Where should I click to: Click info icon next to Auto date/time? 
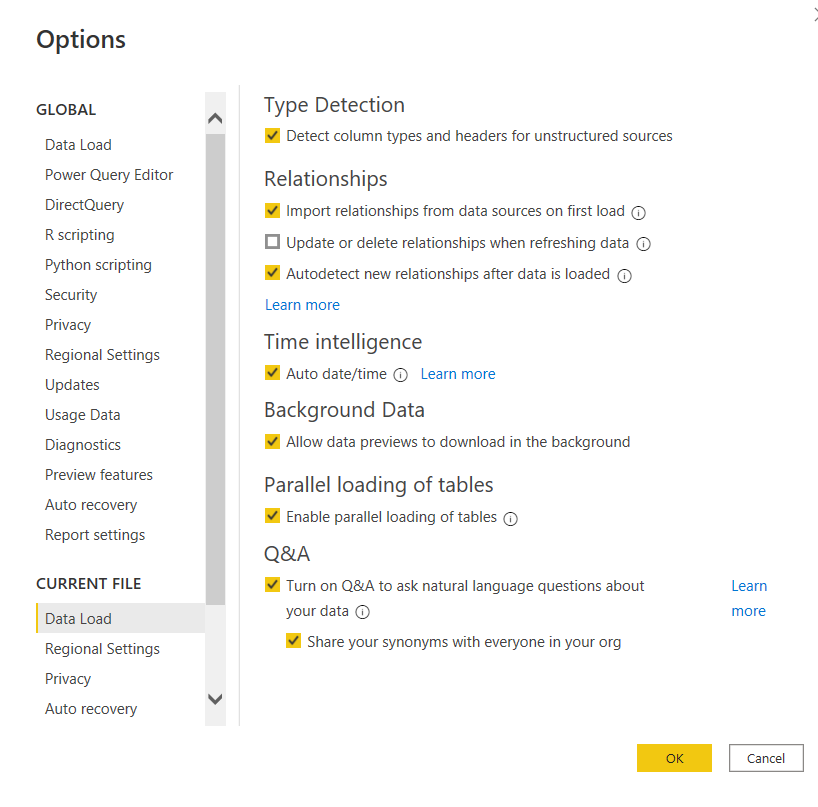click(x=400, y=375)
